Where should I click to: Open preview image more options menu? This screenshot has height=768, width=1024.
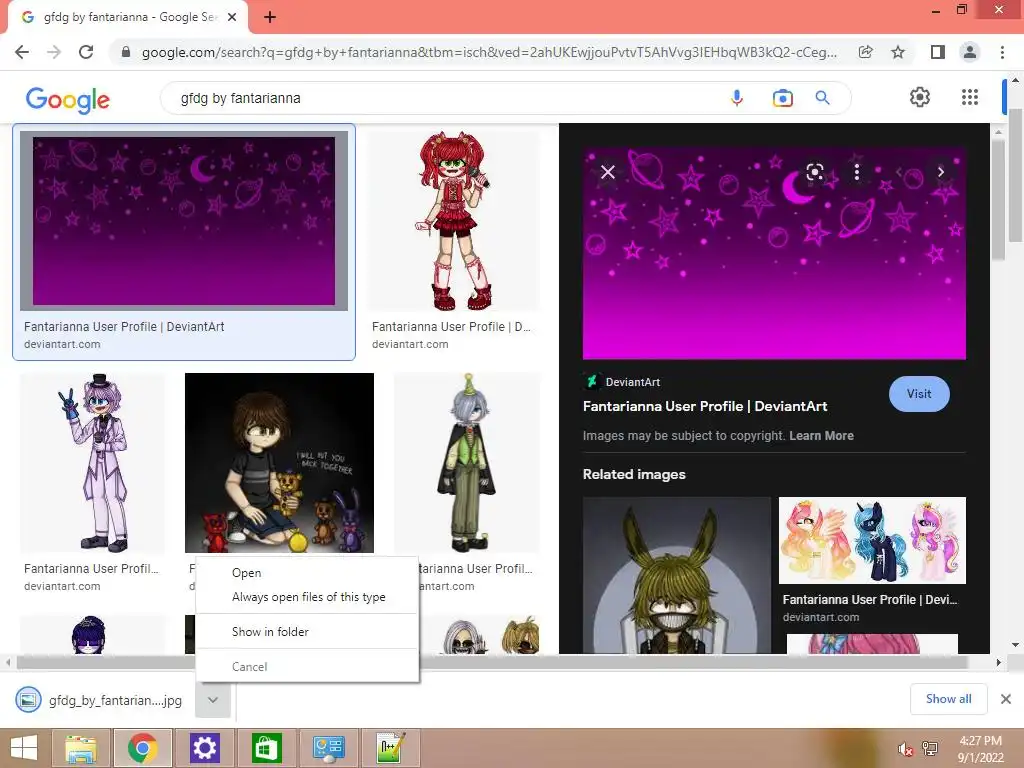point(857,172)
